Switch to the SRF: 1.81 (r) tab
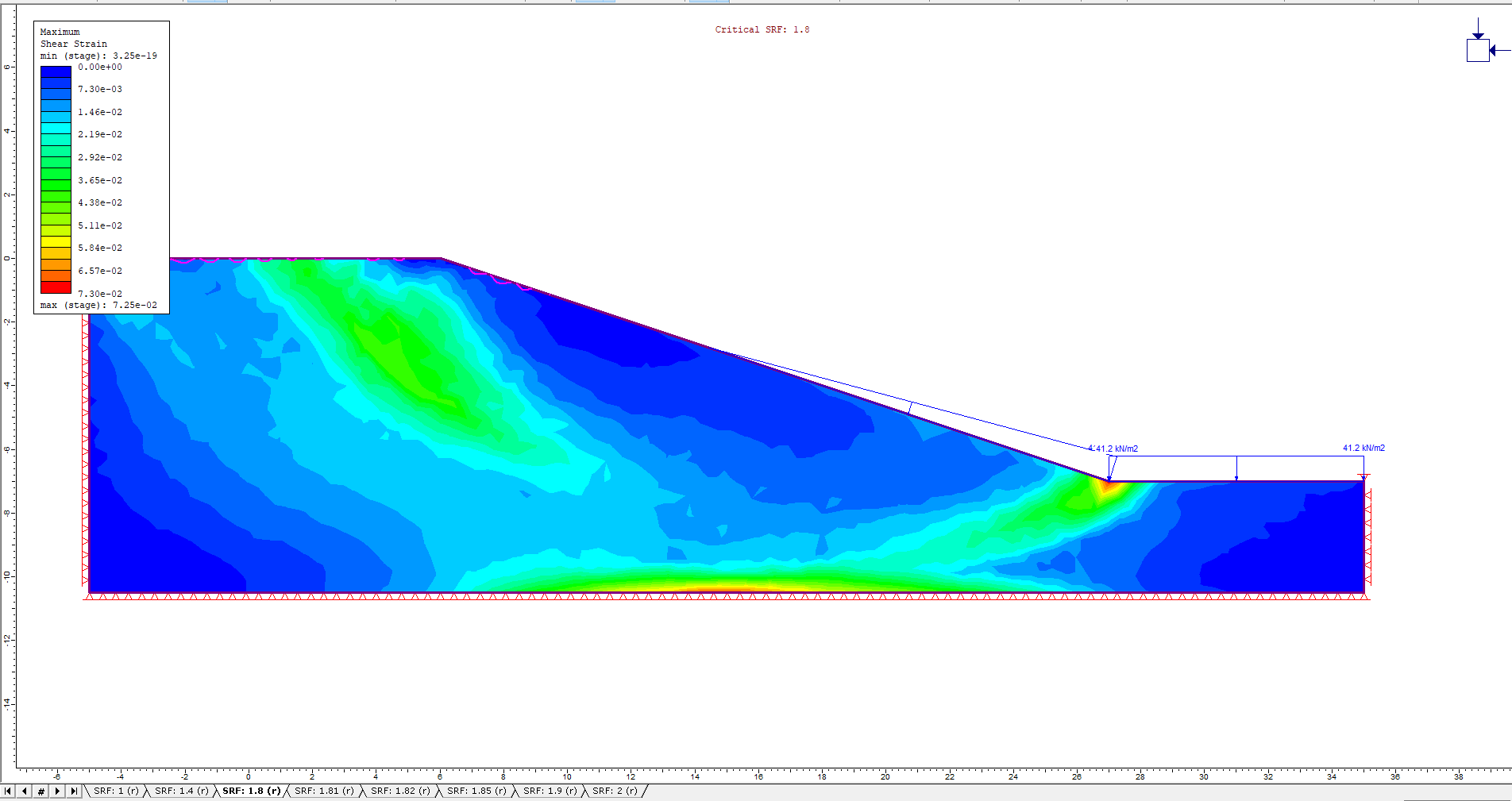This screenshot has width=1512, height=801. 324,791
